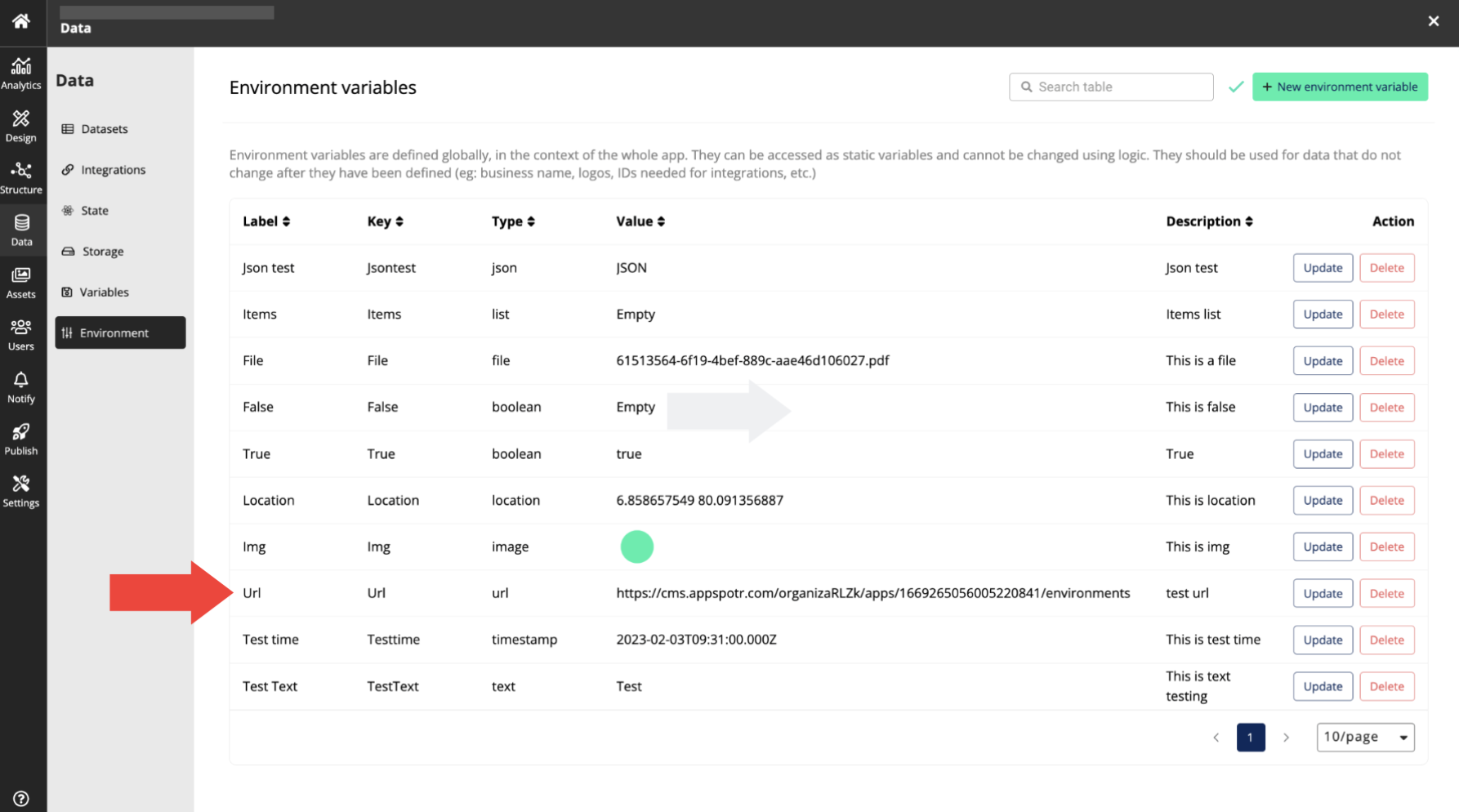1459x812 pixels.
Task: Delete the Test time variable
Action: (1386, 640)
